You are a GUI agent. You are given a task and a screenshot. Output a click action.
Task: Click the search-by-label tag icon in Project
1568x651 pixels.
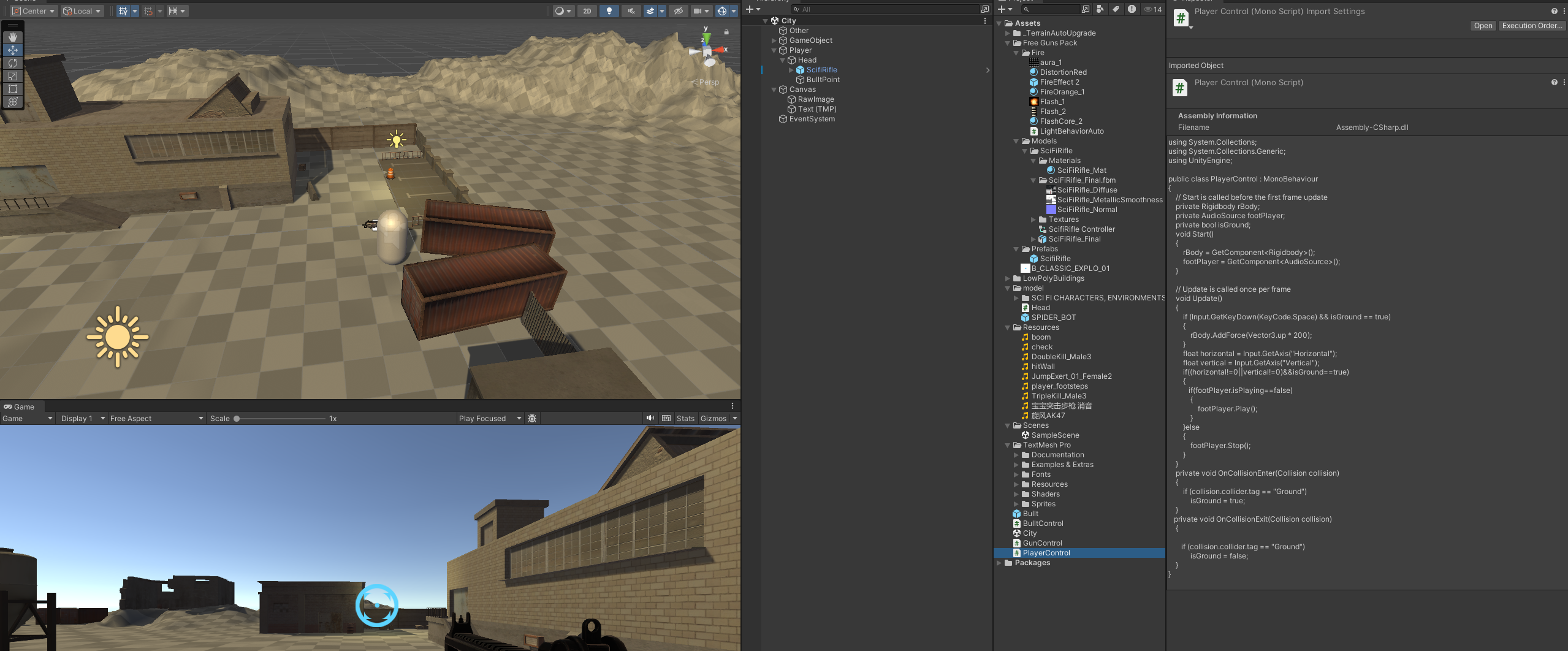coord(1116,9)
